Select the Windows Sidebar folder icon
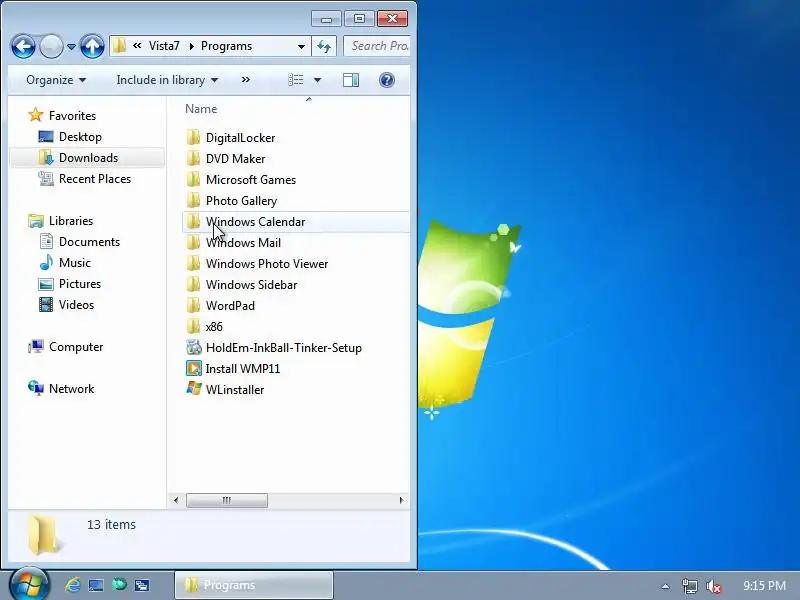This screenshot has width=800, height=600. pyautogui.click(x=193, y=284)
